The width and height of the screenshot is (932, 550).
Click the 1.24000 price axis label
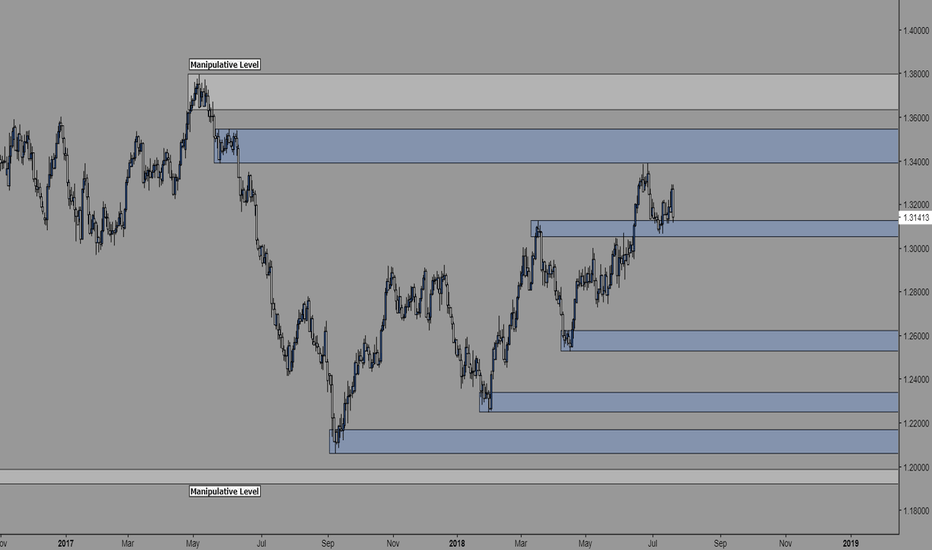(916, 379)
